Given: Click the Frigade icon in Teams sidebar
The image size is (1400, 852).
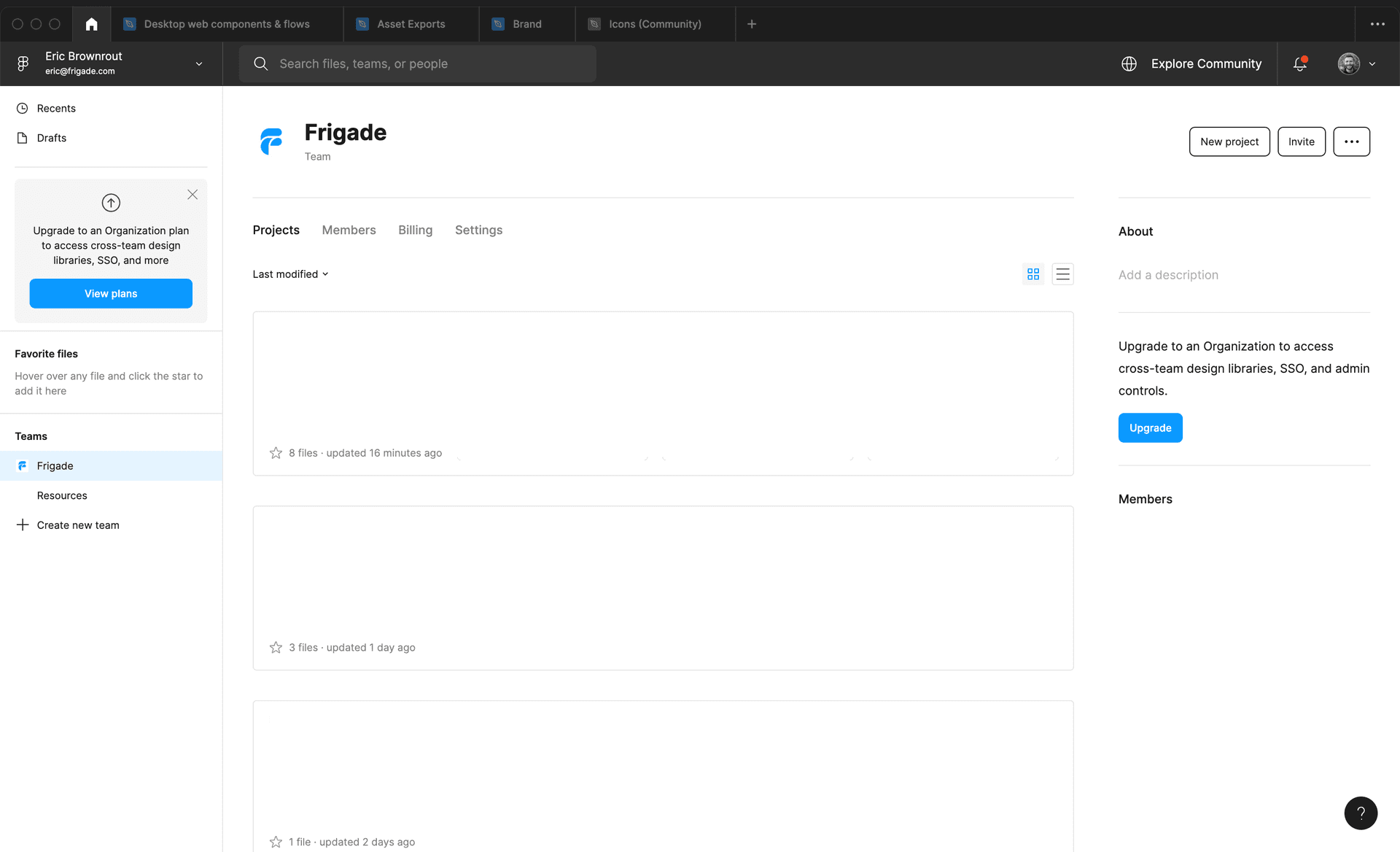Looking at the screenshot, I should pos(23,465).
